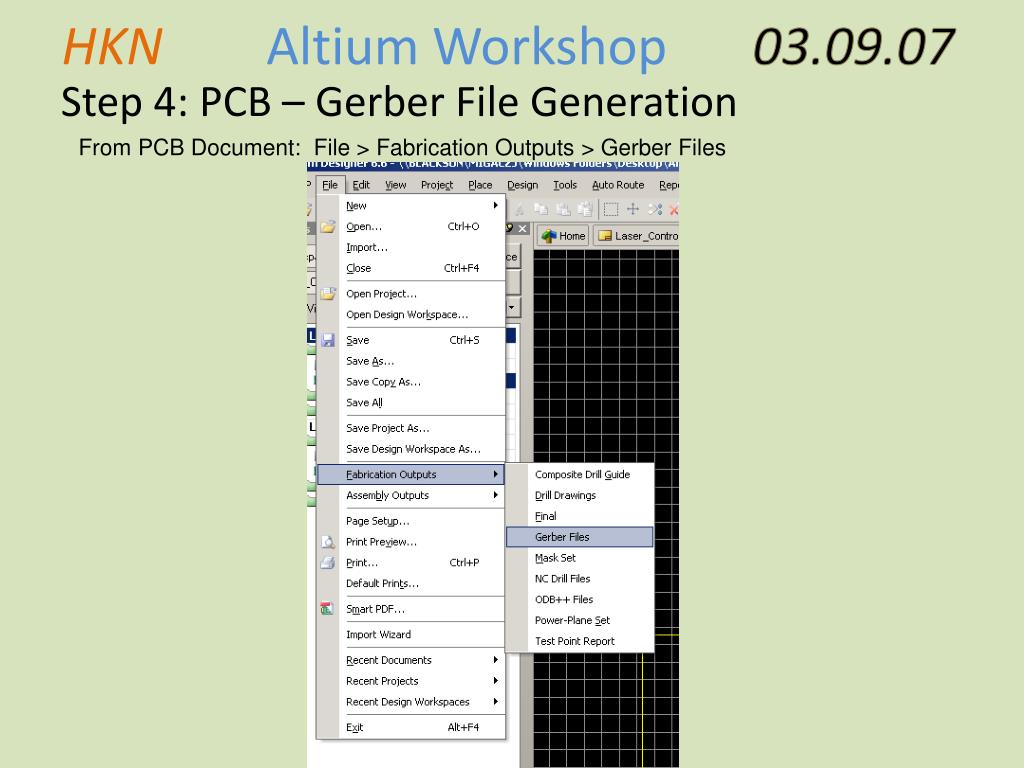The width and height of the screenshot is (1024, 768).
Task: Choose the Move Selection crosshair tool
Action: pos(633,209)
